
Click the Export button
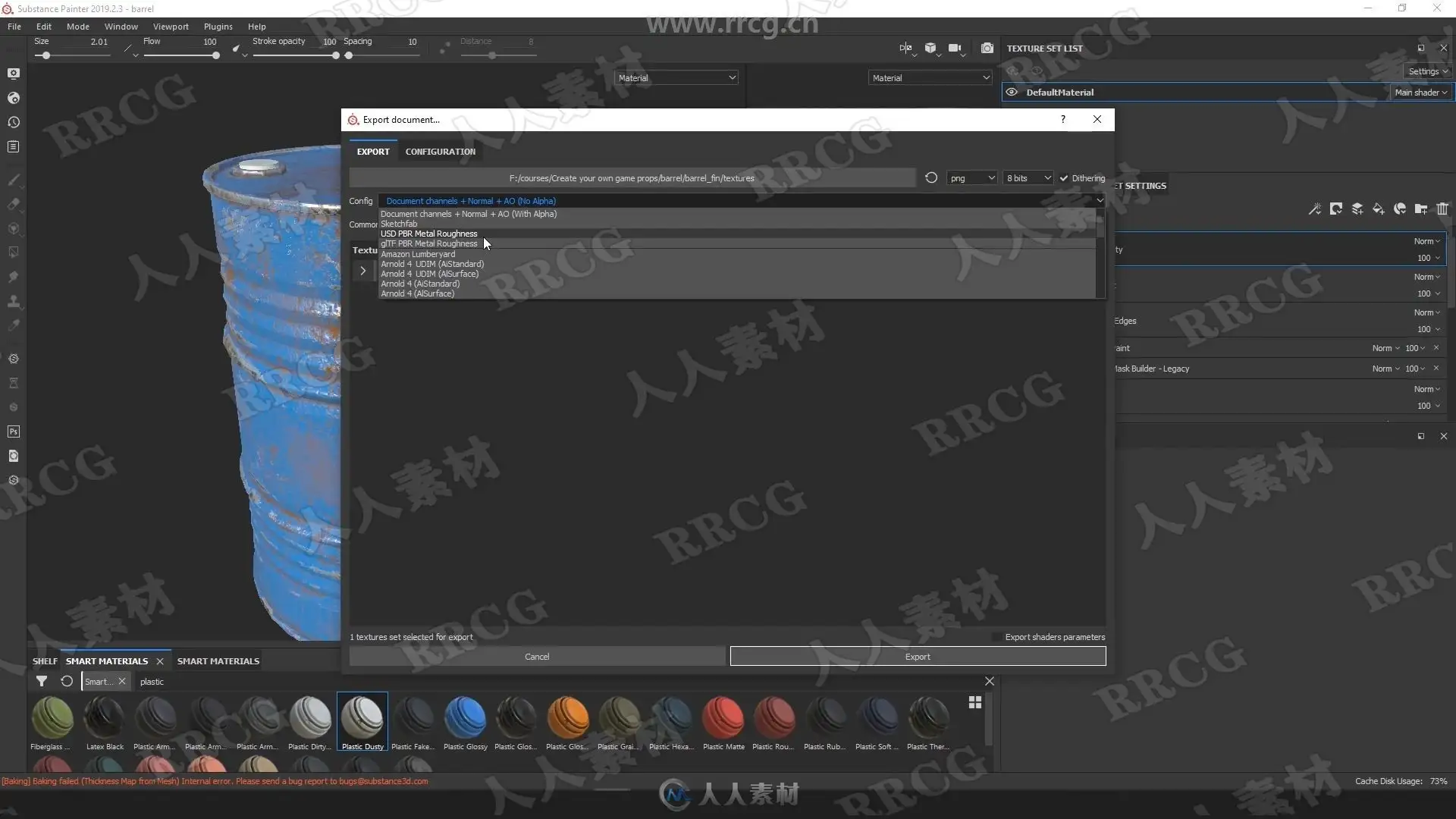pyautogui.click(x=918, y=657)
